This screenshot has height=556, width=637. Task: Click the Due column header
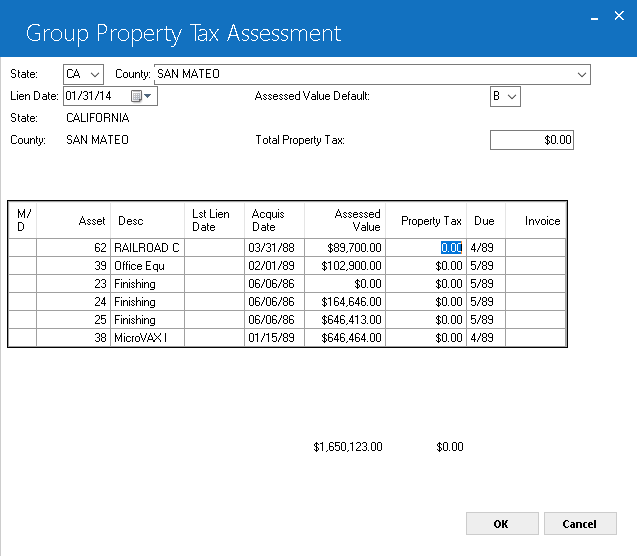coord(486,220)
